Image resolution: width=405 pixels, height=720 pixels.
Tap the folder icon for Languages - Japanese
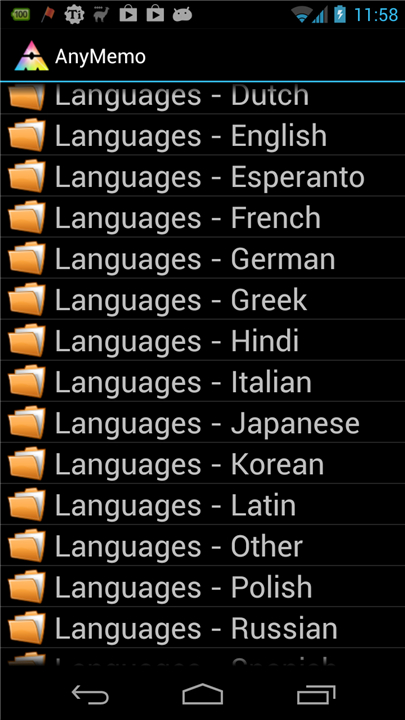(x=27, y=423)
